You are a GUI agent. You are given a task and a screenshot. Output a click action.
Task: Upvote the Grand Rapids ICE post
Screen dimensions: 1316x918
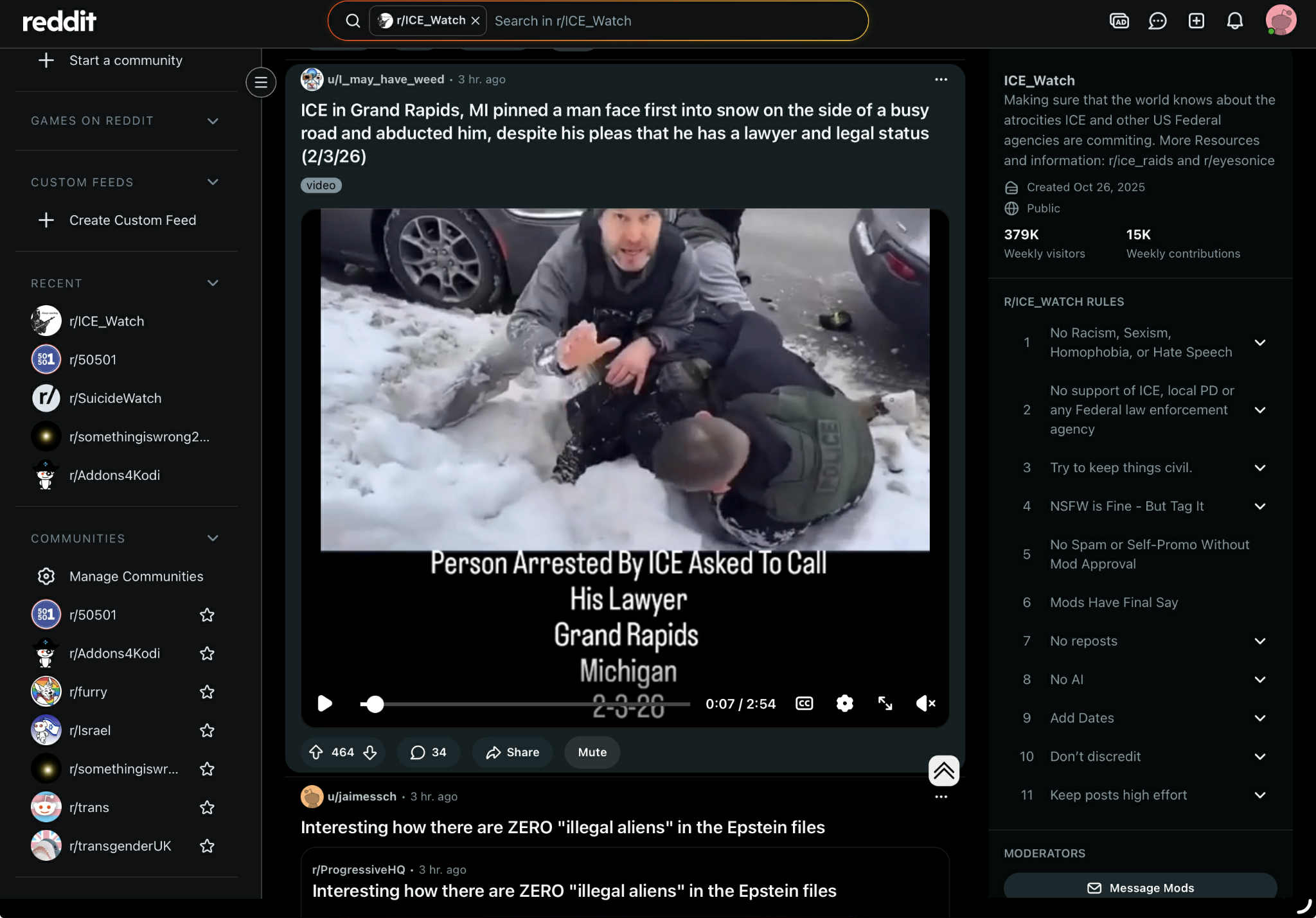(x=316, y=752)
